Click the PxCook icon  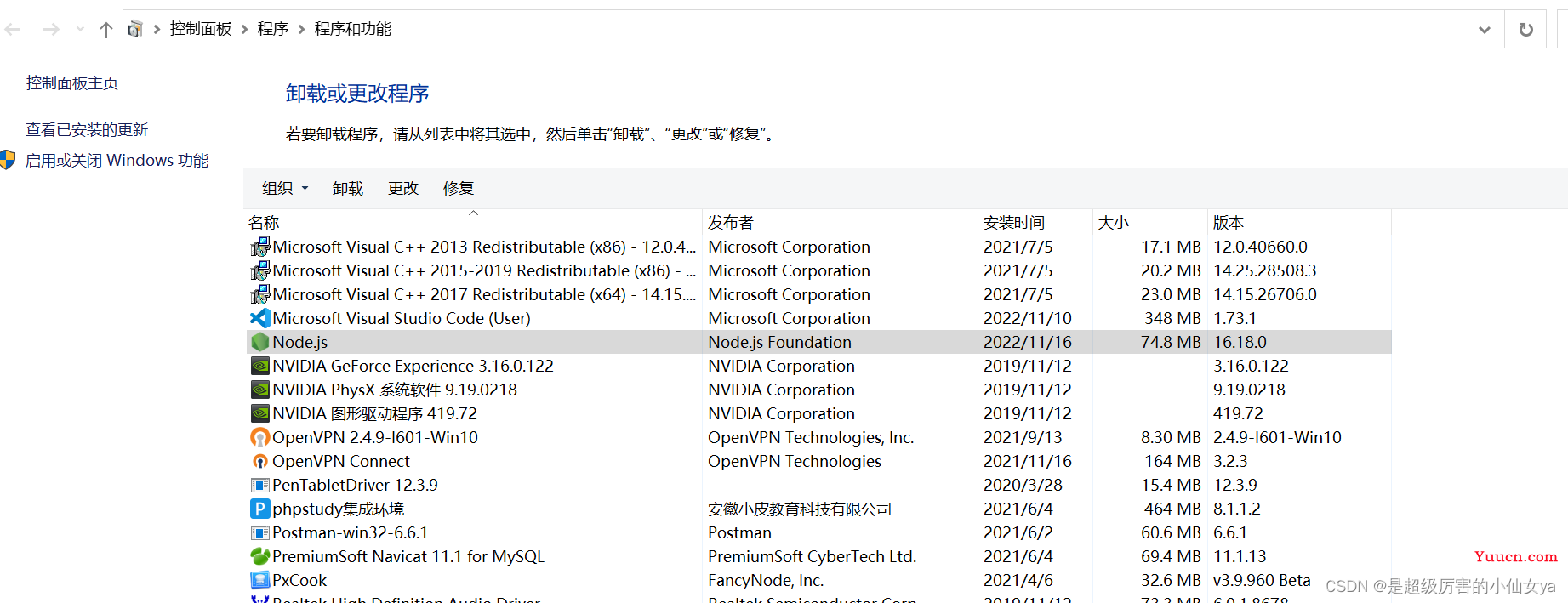click(260, 580)
